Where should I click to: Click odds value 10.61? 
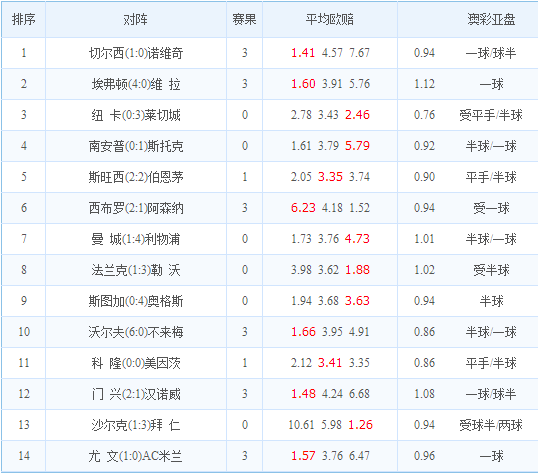pos(301,425)
